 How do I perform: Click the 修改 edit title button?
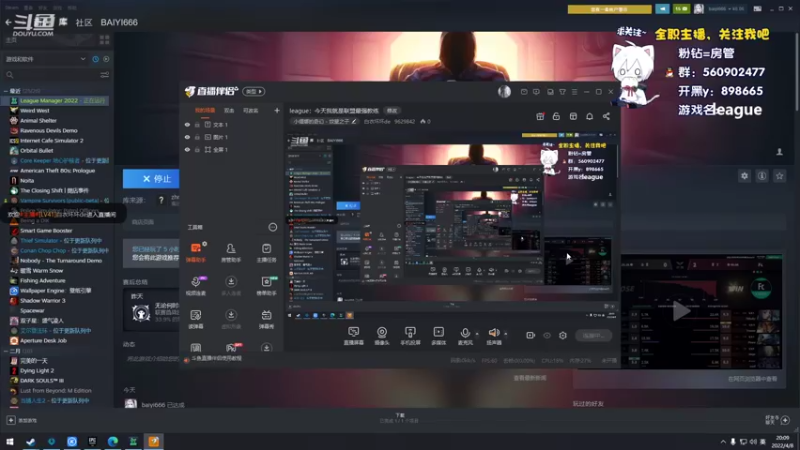(x=391, y=111)
